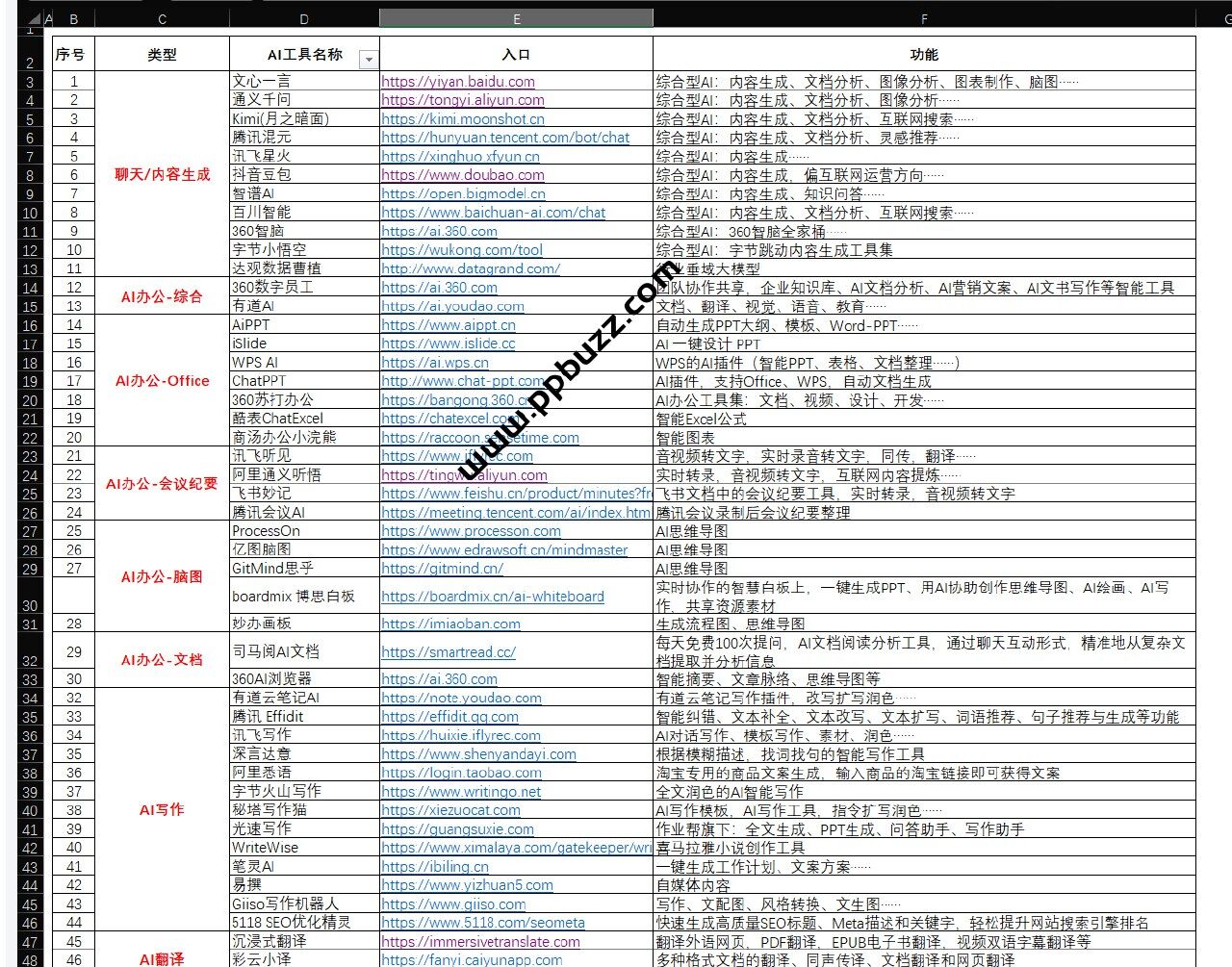Open the ai.wps.cn link
Screen dimensions: 1232x967
click(x=435, y=362)
